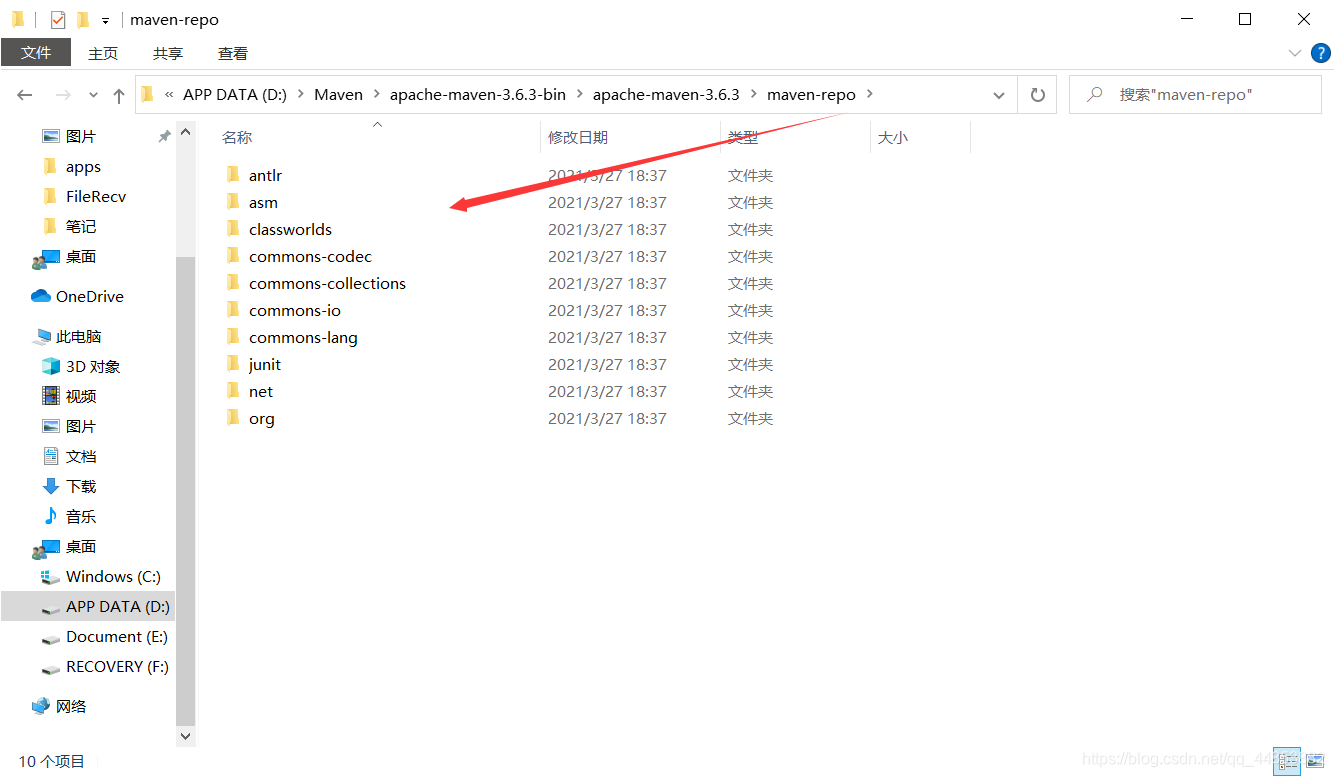Refresh the folder view
Viewport: 1335px width, 777px height.
(x=1038, y=95)
